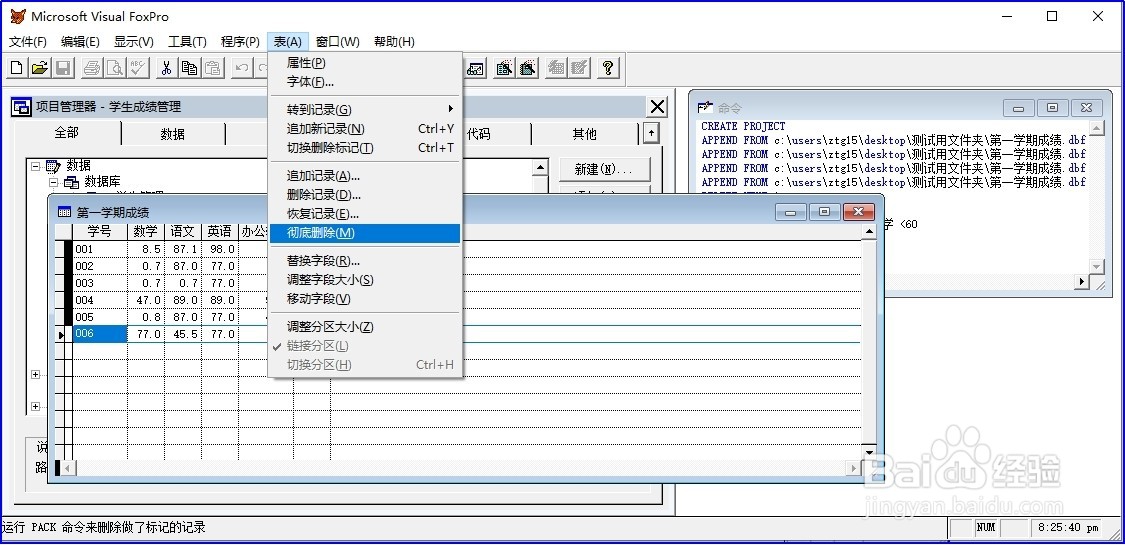Click the New file toolbar icon
Image resolution: width=1125 pixels, height=545 pixels.
(x=17, y=68)
